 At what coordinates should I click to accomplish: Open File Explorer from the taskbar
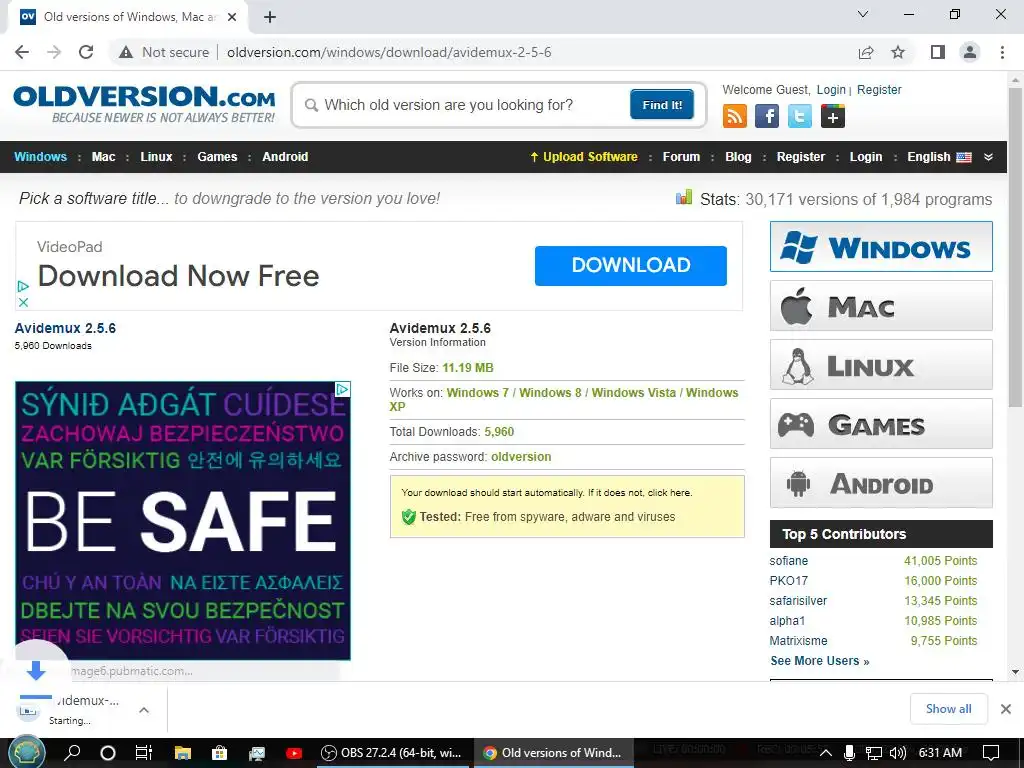pos(183,752)
